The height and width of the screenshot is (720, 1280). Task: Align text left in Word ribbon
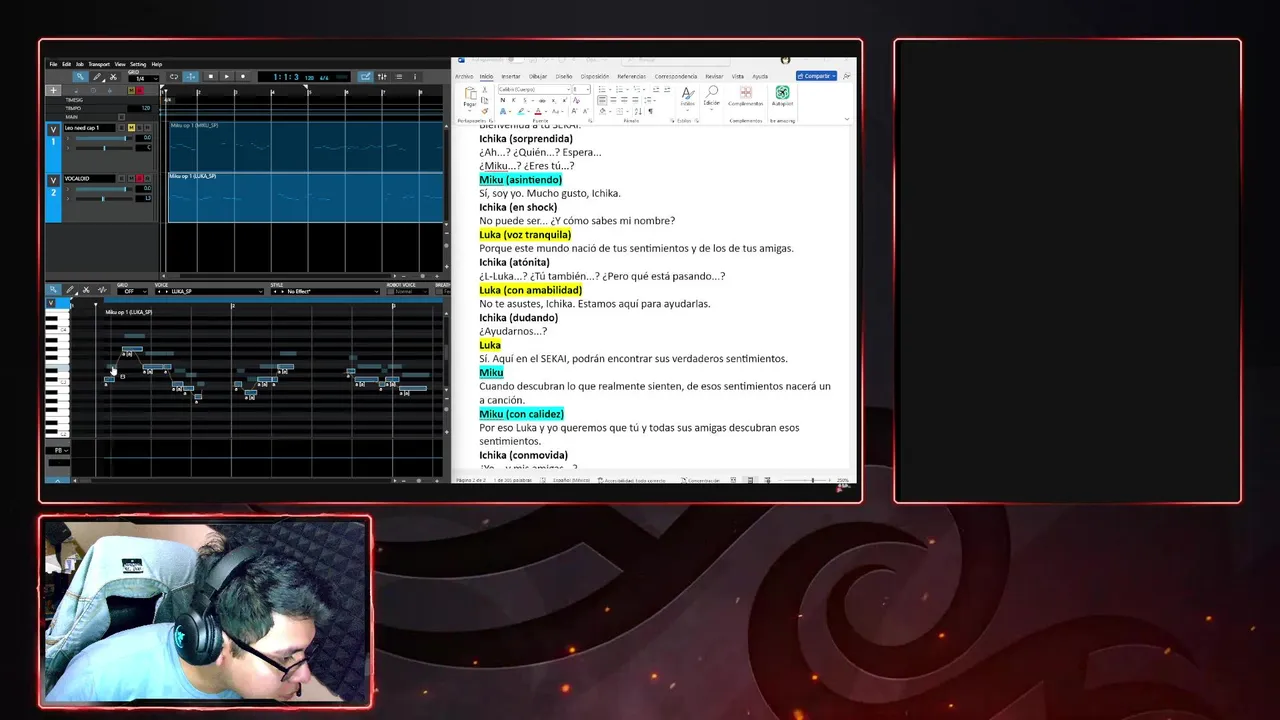(x=602, y=100)
